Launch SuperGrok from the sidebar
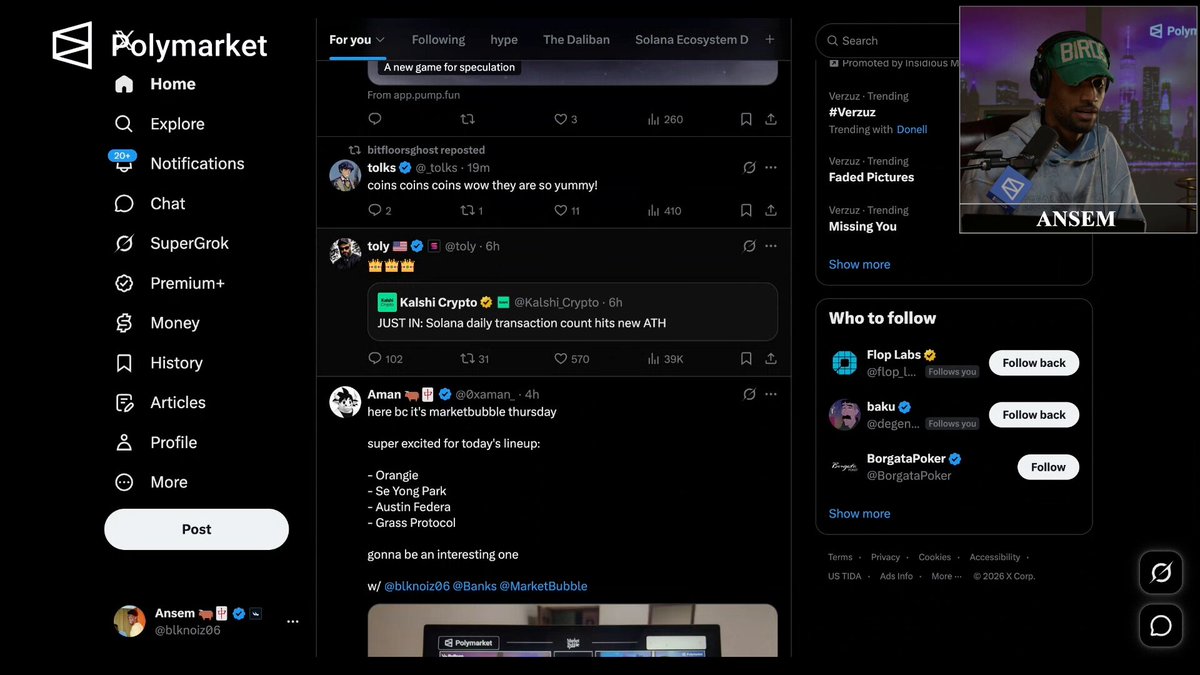This screenshot has height=675, width=1200. (171, 243)
